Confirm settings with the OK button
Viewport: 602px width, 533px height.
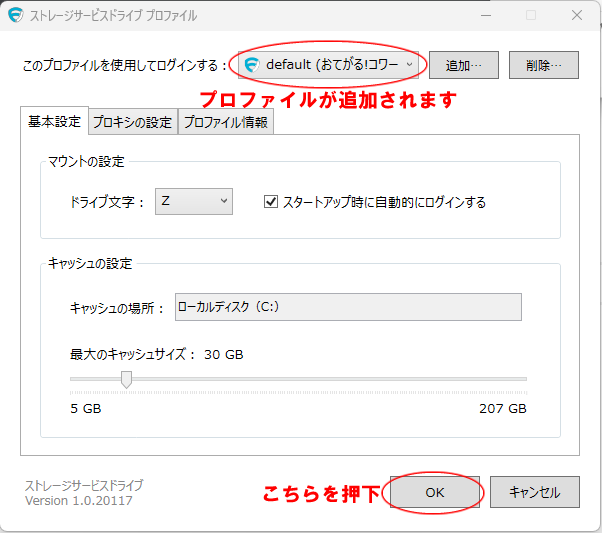pyautogui.click(x=435, y=492)
